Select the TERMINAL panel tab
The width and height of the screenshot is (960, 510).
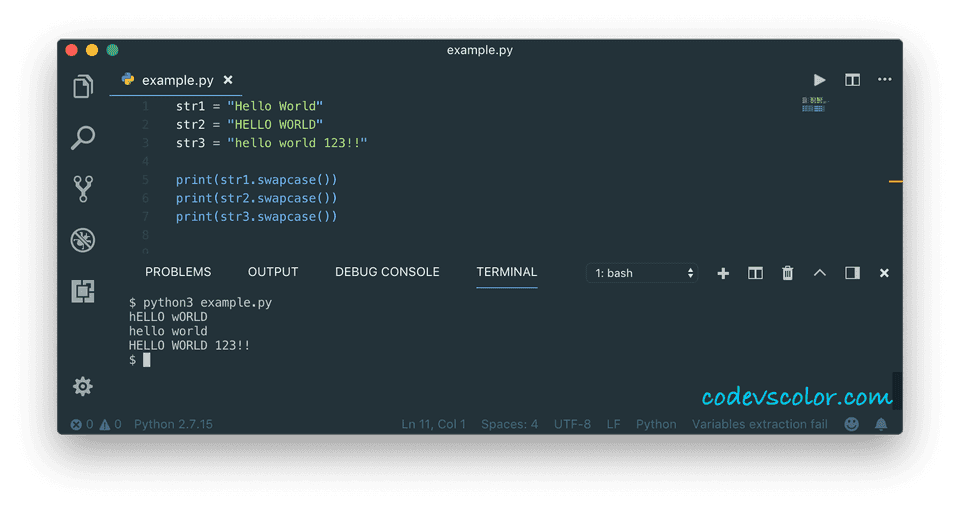click(x=507, y=272)
